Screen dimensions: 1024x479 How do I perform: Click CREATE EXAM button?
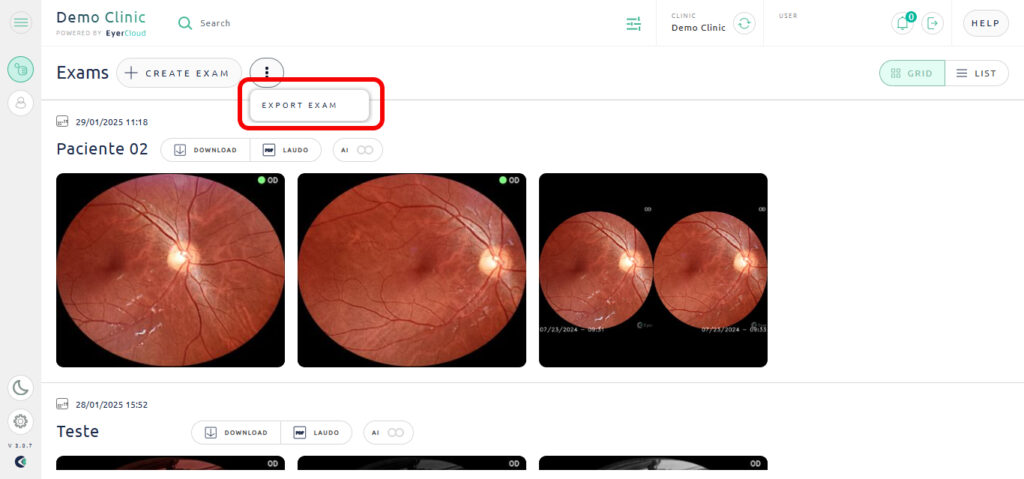click(179, 73)
